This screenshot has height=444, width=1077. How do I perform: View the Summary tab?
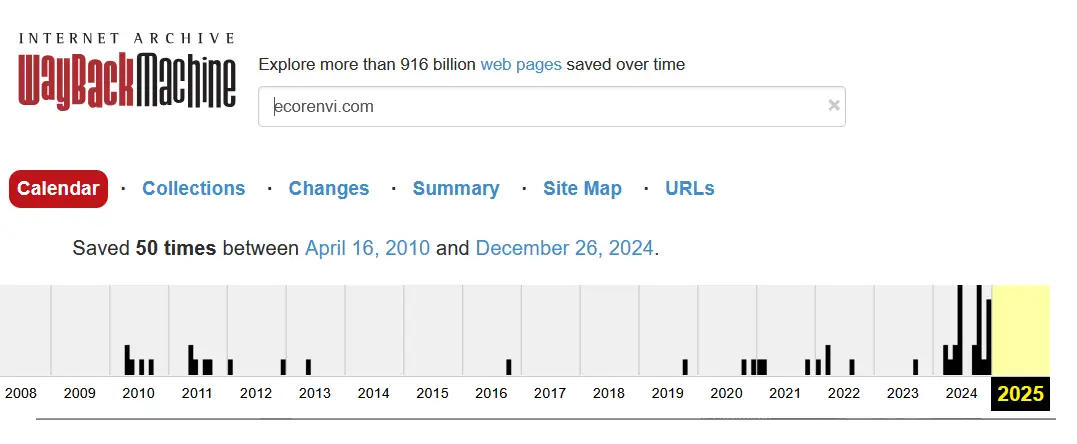click(x=456, y=189)
